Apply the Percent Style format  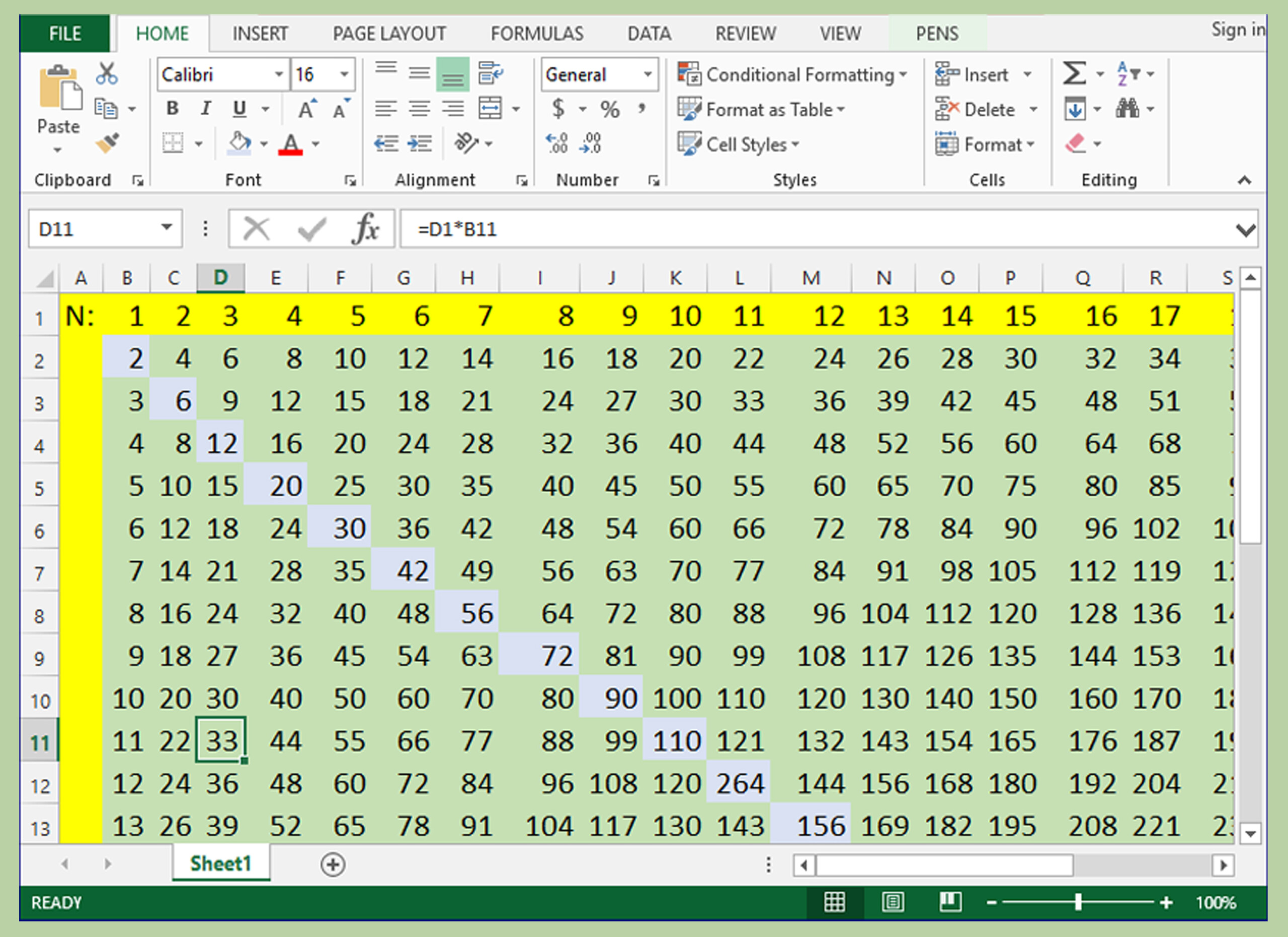pos(611,109)
